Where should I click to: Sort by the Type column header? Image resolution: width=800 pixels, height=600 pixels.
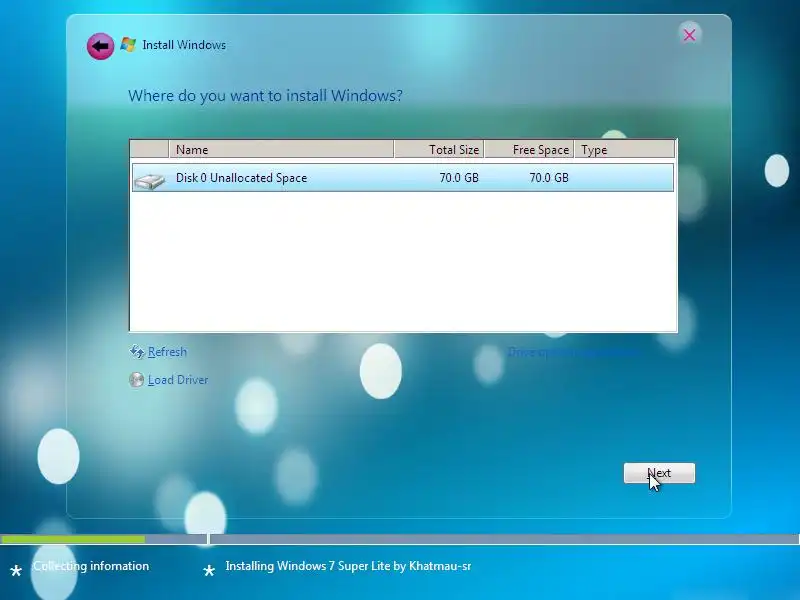click(x=624, y=149)
